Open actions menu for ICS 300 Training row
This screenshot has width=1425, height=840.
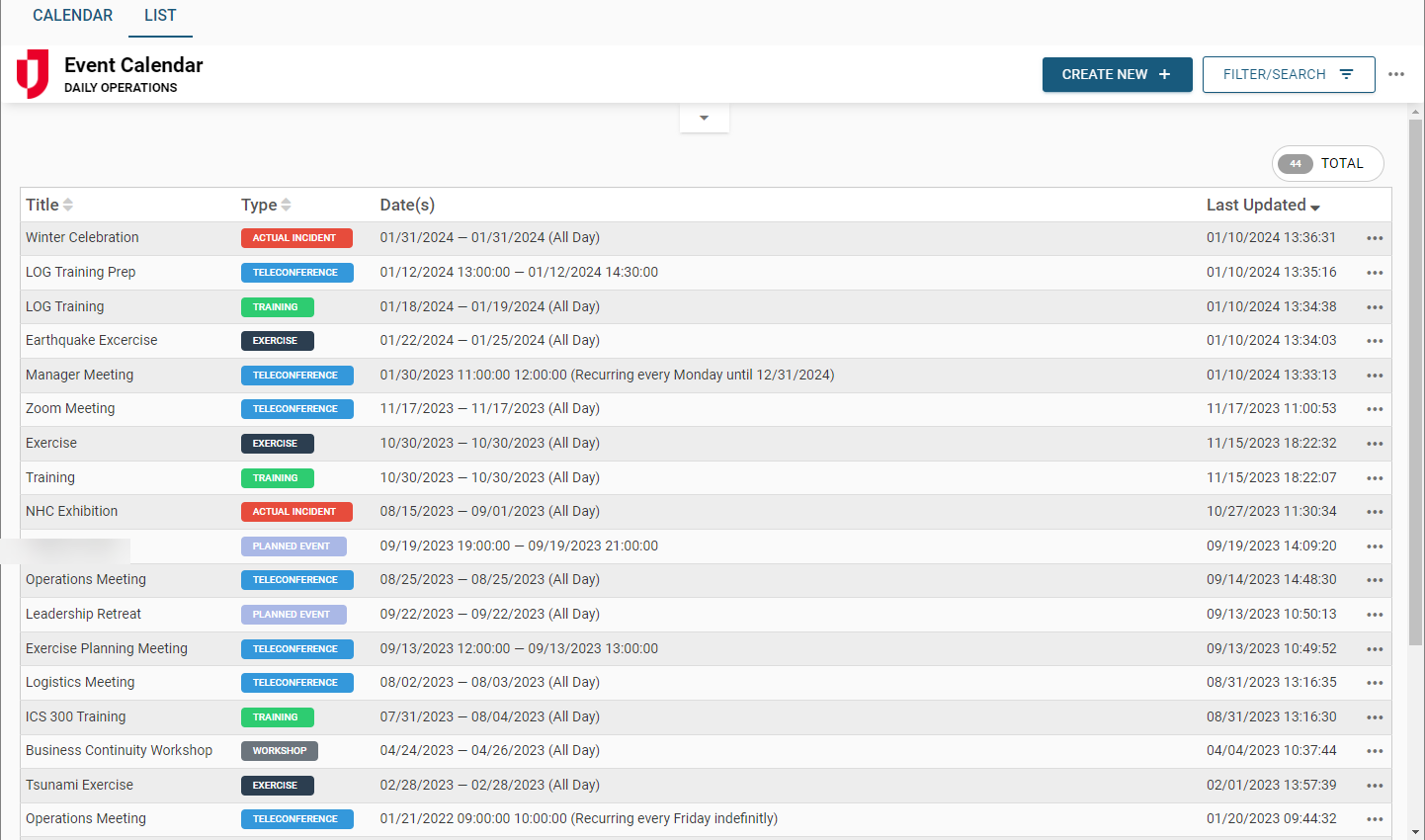click(x=1374, y=717)
